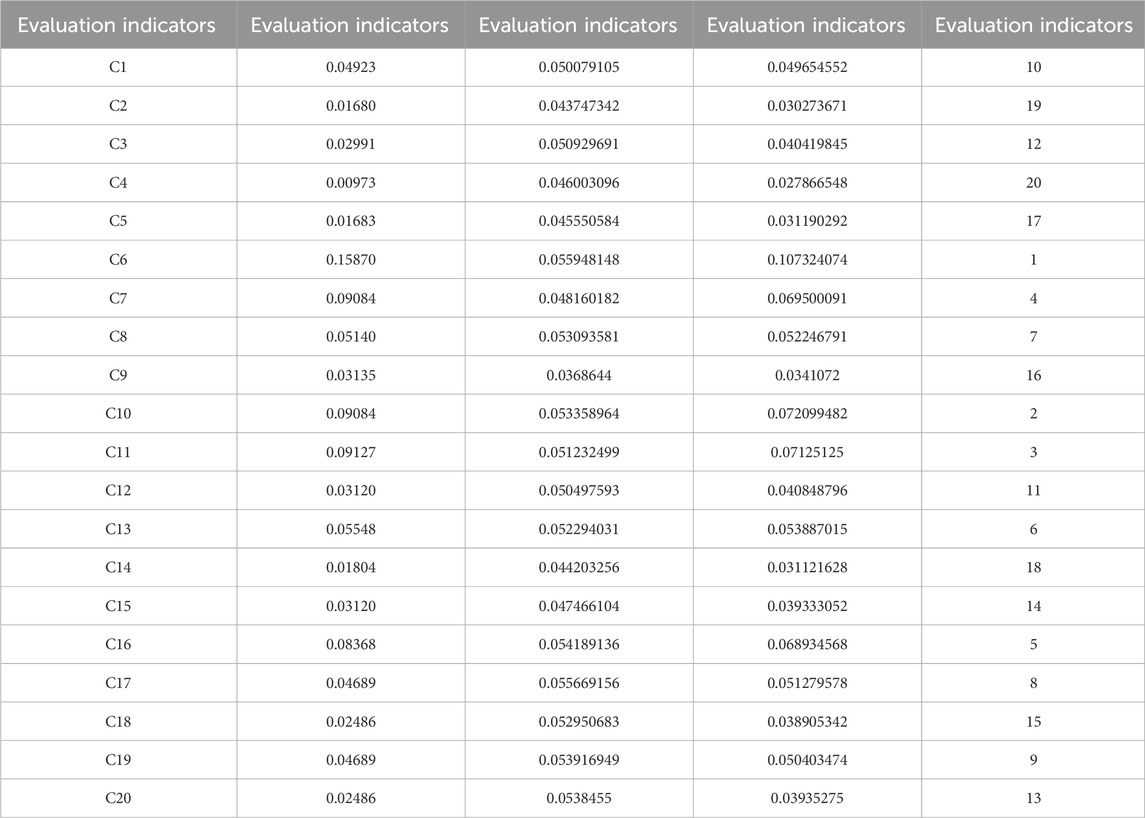Select the cell showing 0.0538455
This screenshot has height=818, width=1145.
click(x=578, y=798)
